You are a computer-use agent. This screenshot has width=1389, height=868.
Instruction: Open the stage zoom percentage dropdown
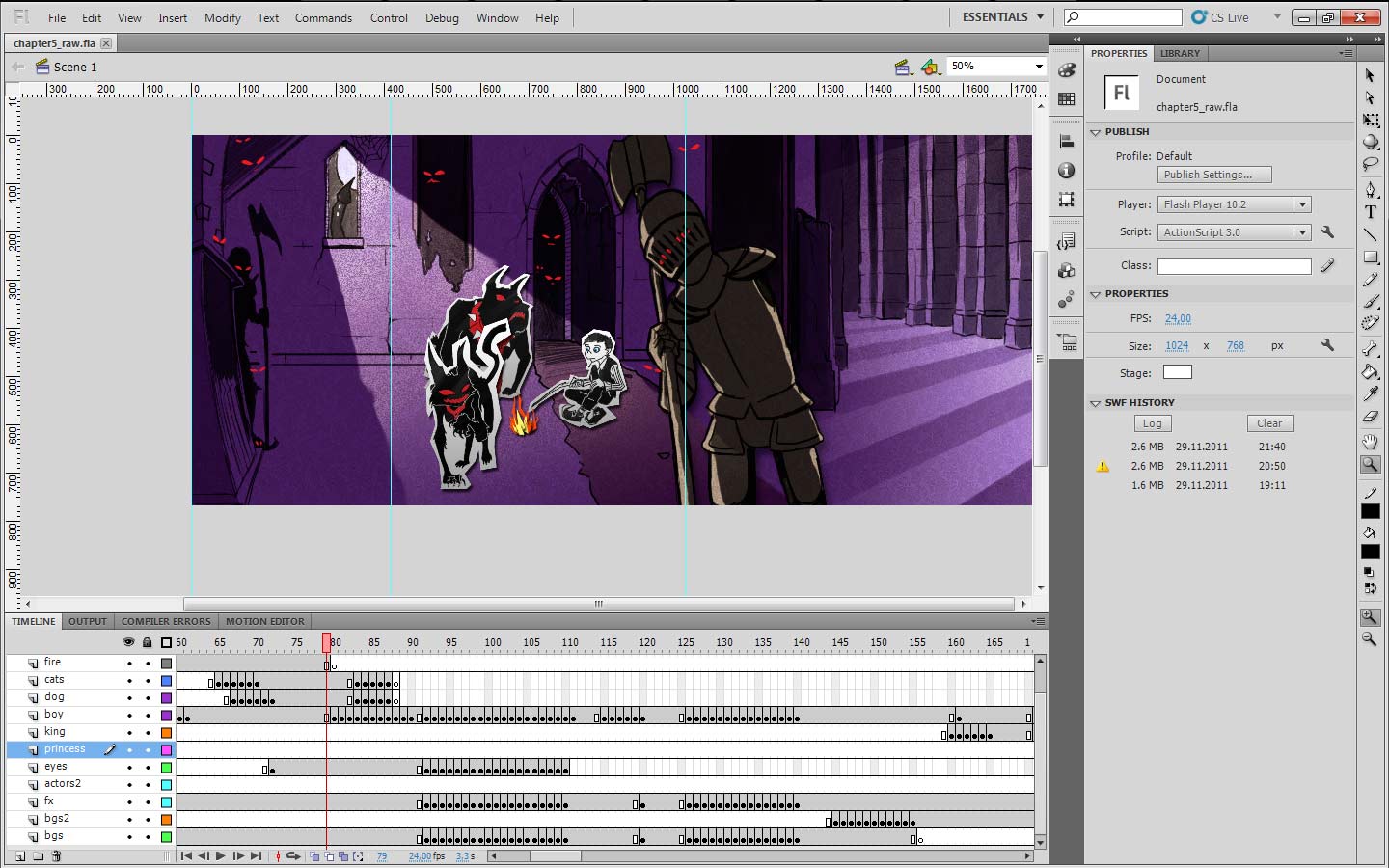point(1038,67)
